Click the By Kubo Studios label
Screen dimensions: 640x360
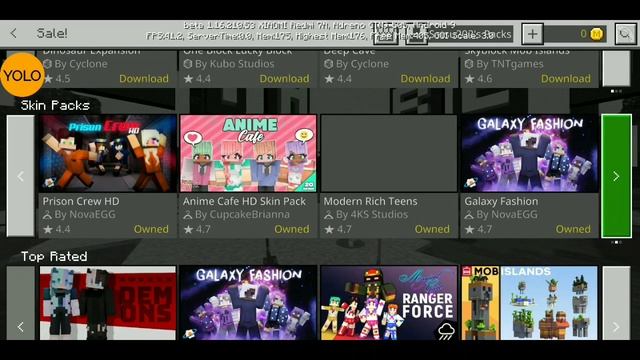point(235,64)
